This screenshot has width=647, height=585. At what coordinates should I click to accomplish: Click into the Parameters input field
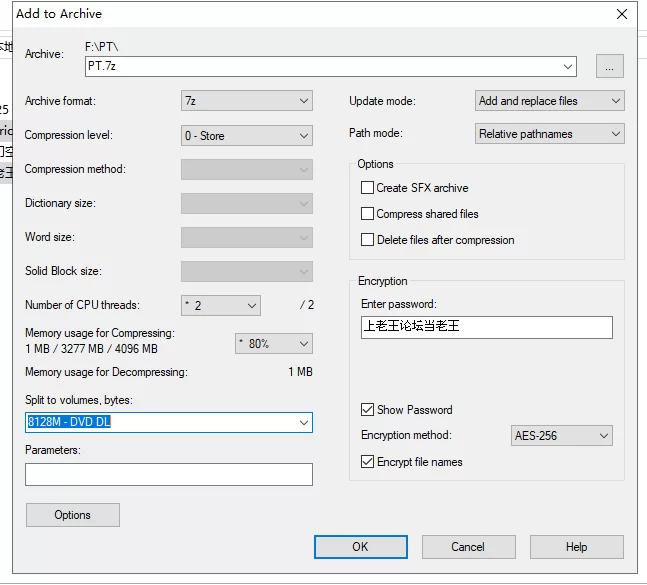169,474
